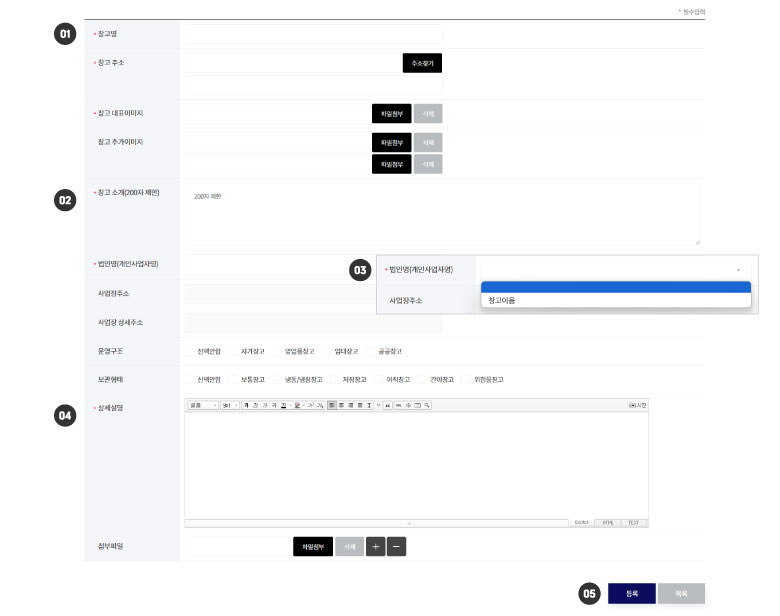Open the 법인명(개인사업자명) dropdown
Screen dimensions: 780x616
(614, 269)
